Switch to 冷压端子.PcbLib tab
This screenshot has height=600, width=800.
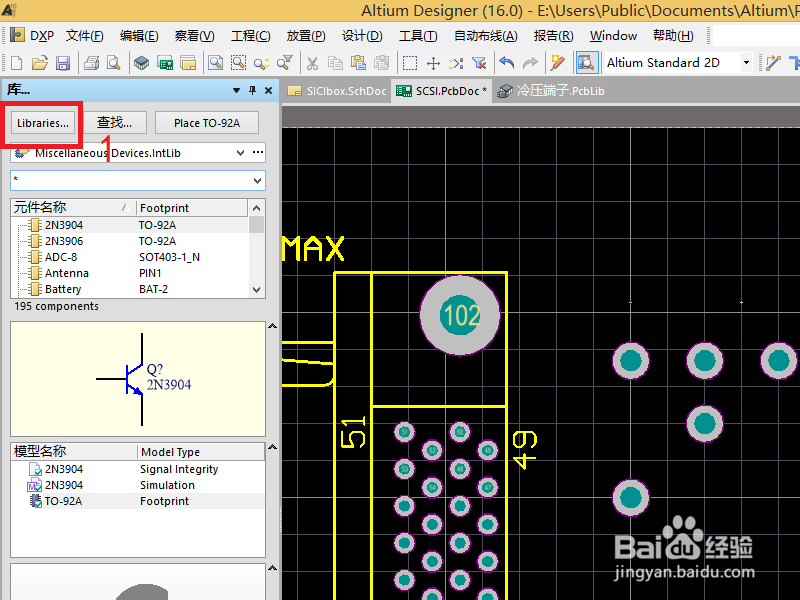click(551, 91)
